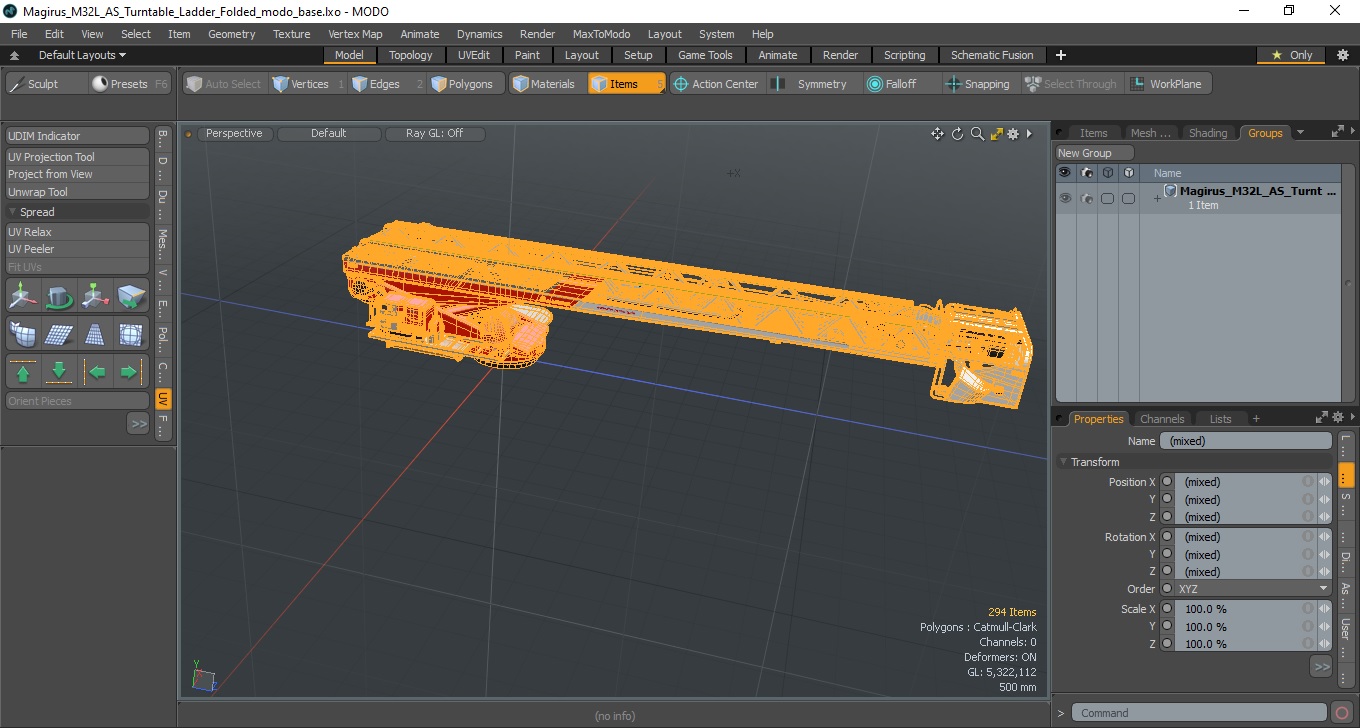Select the UV rotate tool icon
1360x728 pixels.
pos(59,296)
